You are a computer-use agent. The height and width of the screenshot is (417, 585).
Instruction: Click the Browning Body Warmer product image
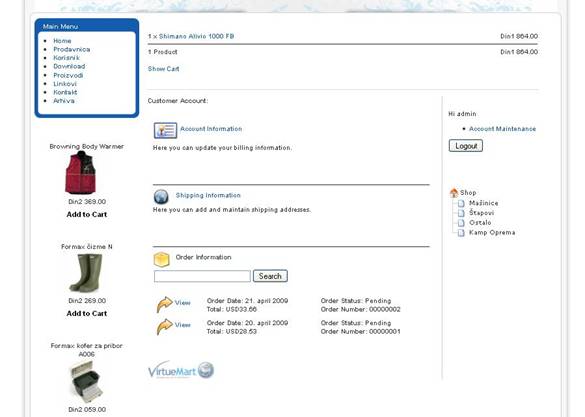point(80,173)
